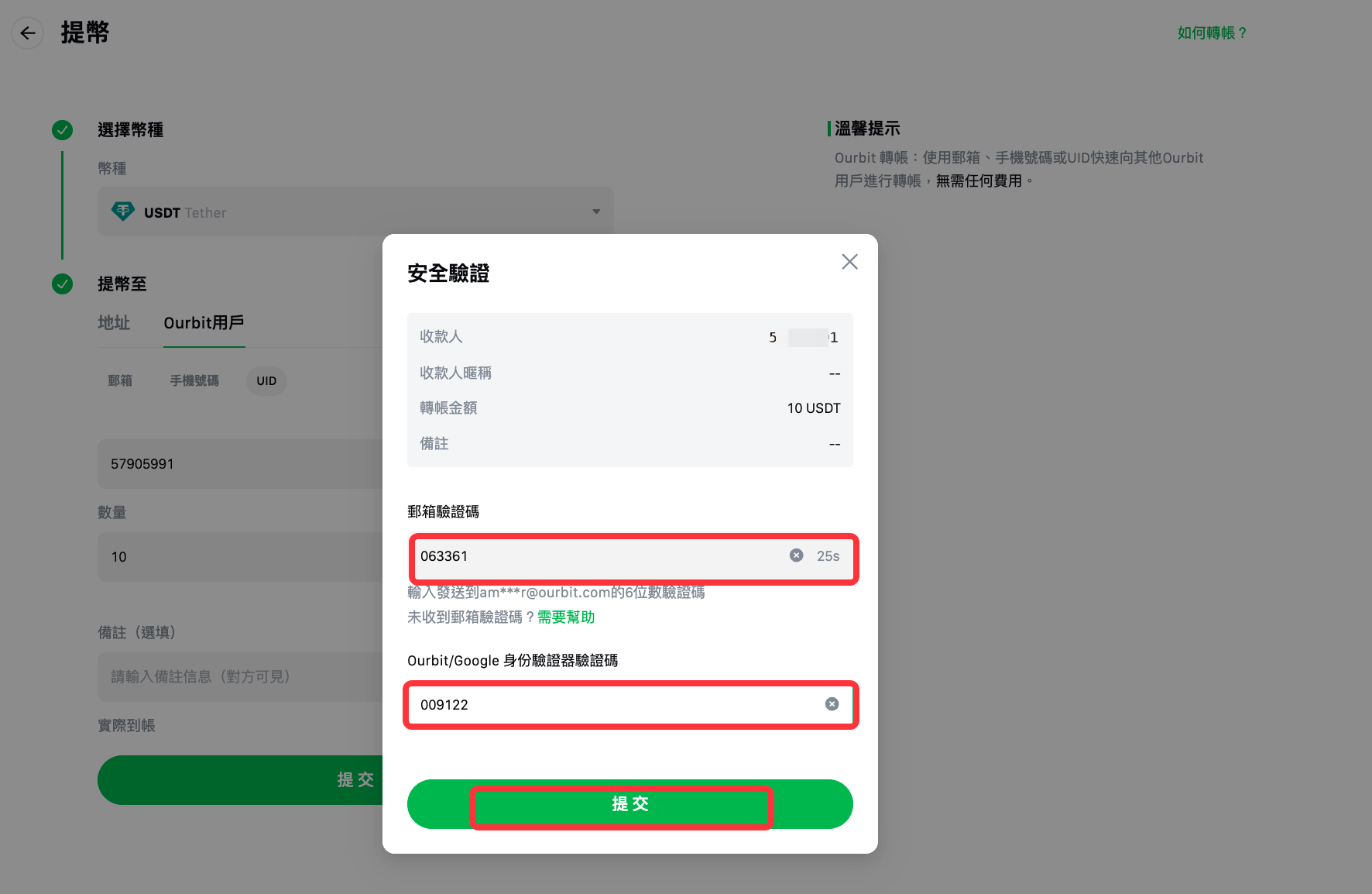
Task: Click the green checkmark beside 選擇幣種
Action: (62, 130)
